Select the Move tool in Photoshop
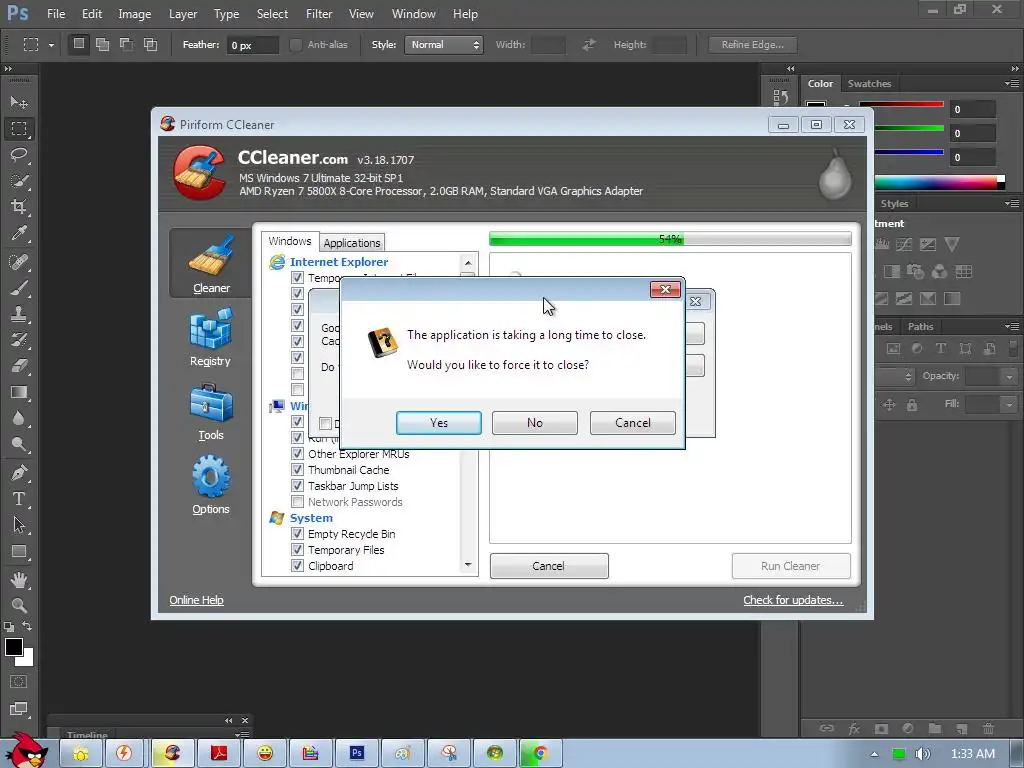1024x768 pixels. 19,103
